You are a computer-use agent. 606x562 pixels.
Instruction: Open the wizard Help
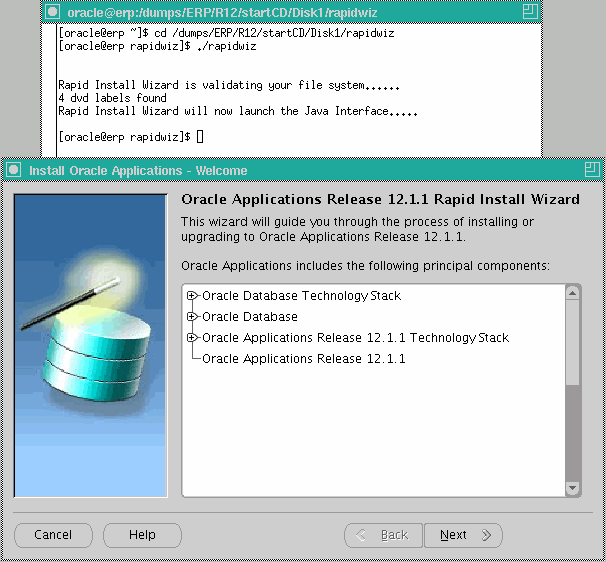142,535
